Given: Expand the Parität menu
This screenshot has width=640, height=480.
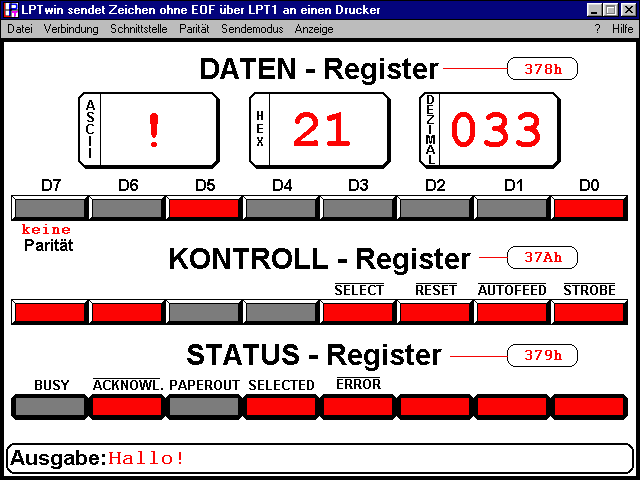Looking at the screenshot, I should point(193,29).
